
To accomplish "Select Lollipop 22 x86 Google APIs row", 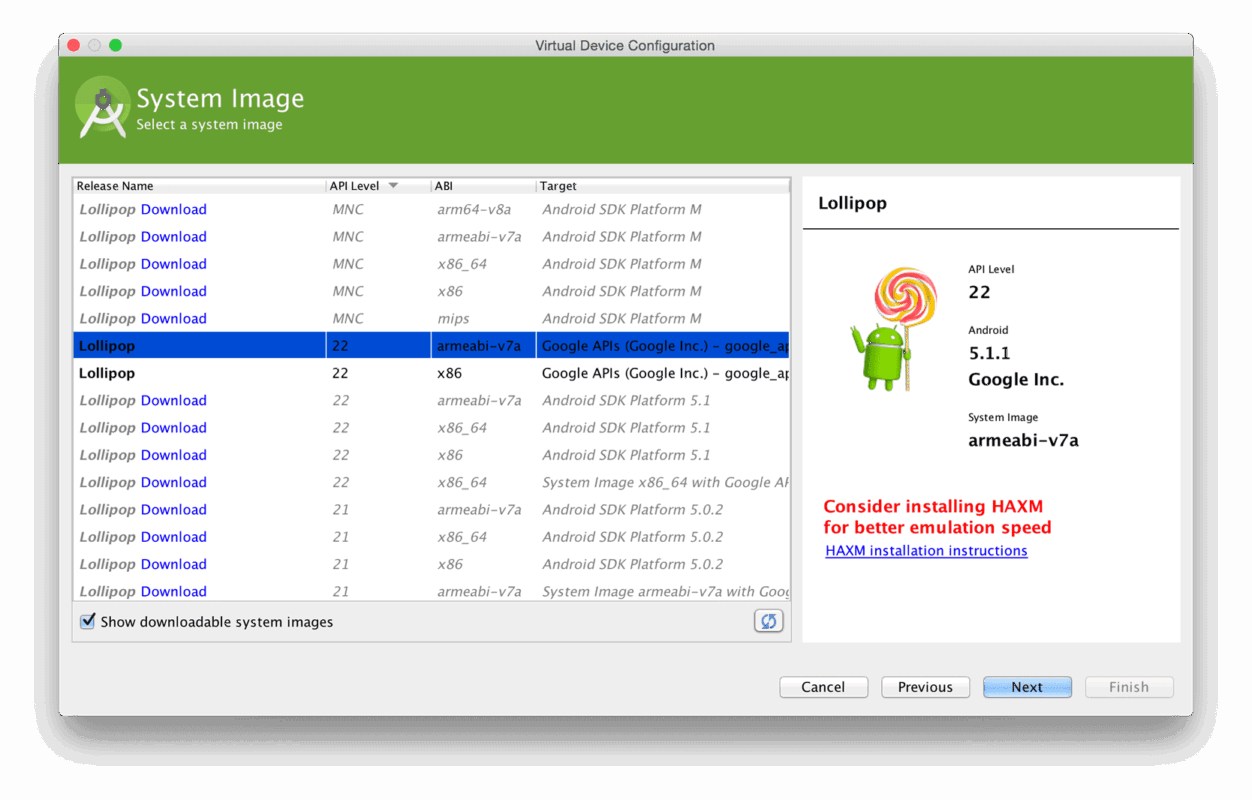I will (431, 373).
